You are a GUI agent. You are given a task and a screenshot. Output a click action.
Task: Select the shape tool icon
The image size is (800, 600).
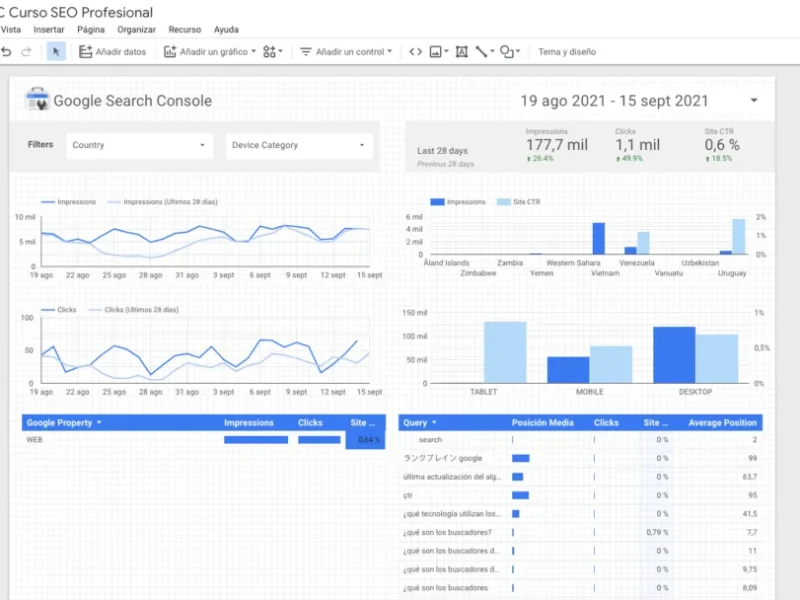(x=506, y=52)
